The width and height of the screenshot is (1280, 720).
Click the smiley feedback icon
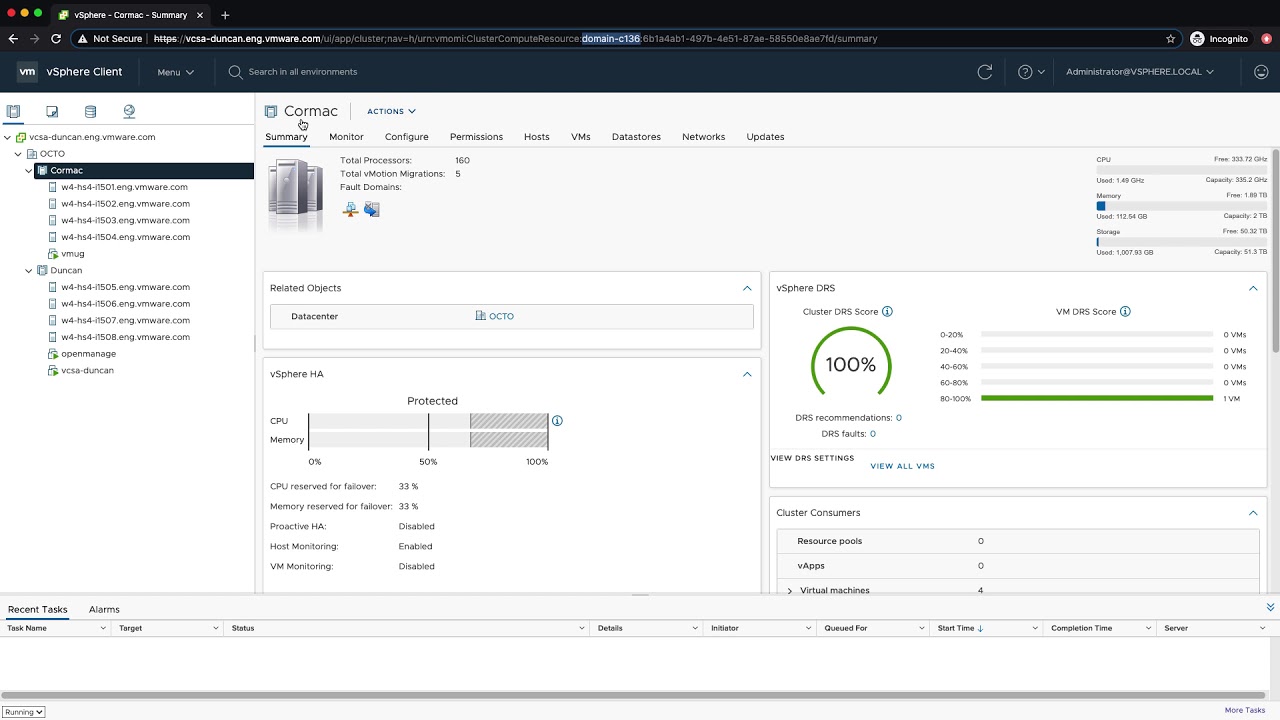pyautogui.click(x=1261, y=72)
